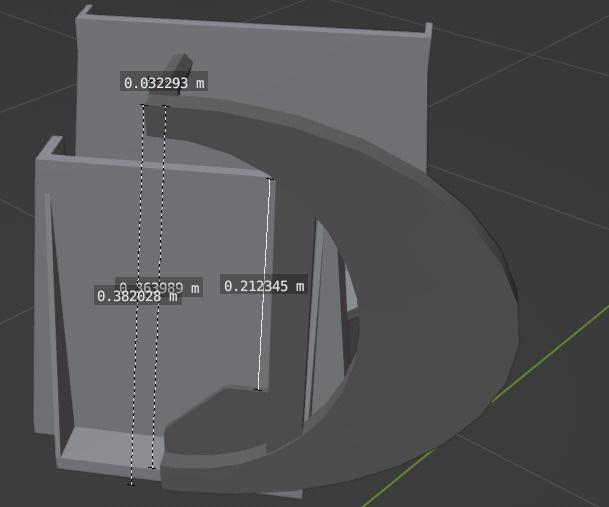Click the 0.032293 m measurement label
The width and height of the screenshot is (609, 507).
coord(164,81)
